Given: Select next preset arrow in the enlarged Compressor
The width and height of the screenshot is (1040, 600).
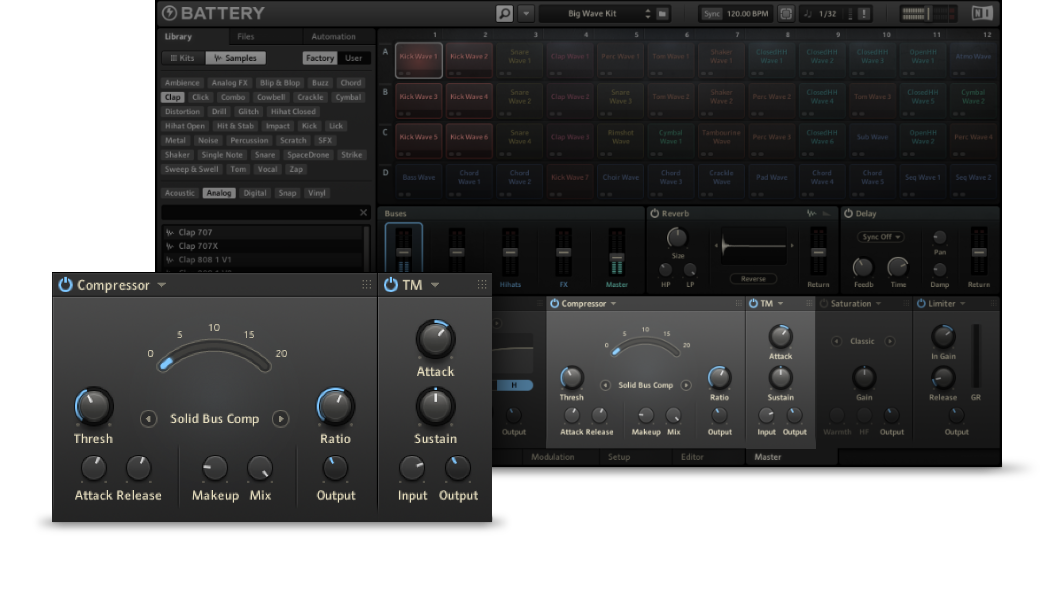Looking at the screenshot, I should 281,419.
